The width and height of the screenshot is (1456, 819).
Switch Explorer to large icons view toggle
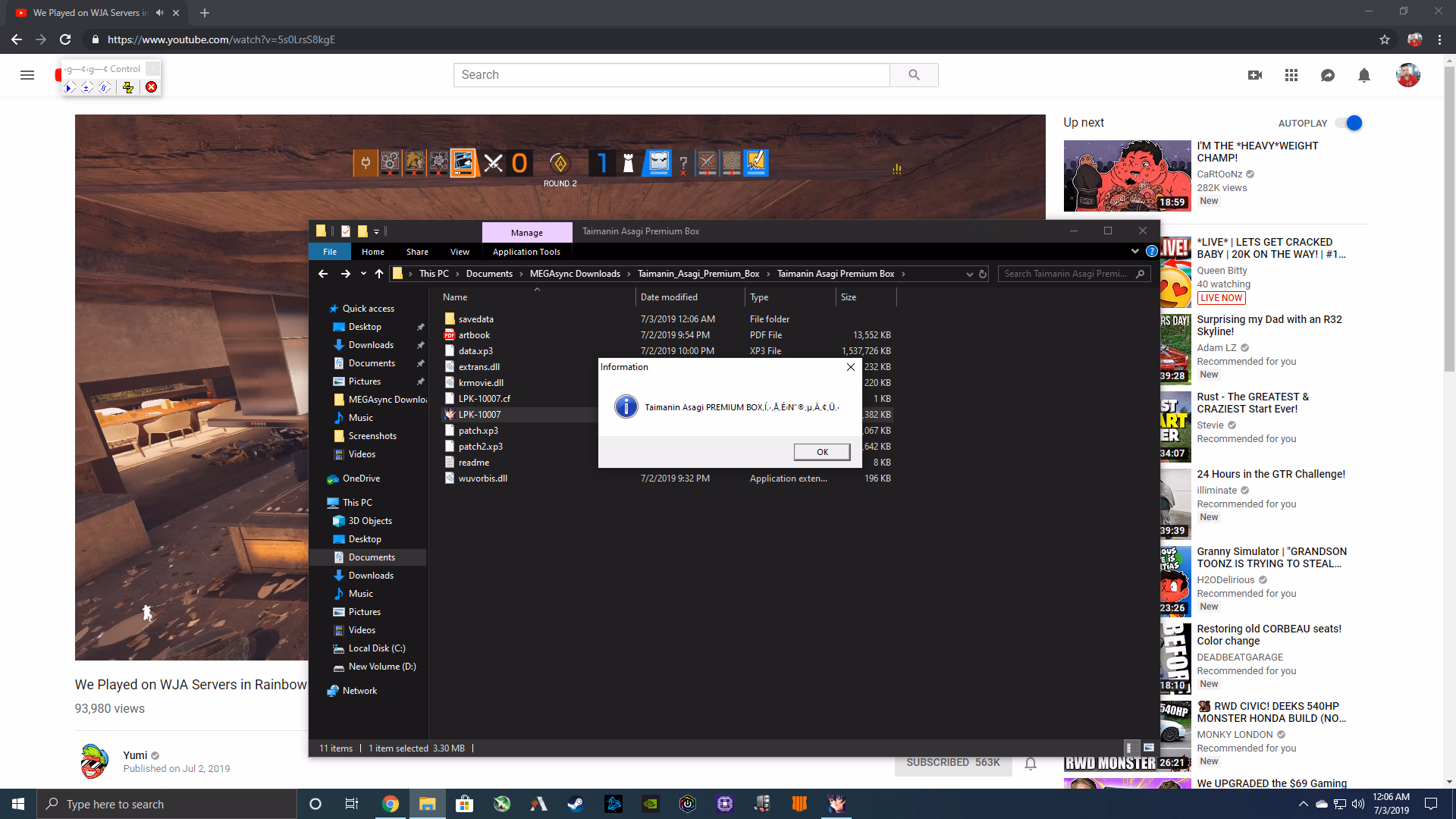pyautogui.click(x=1149, y=748)
